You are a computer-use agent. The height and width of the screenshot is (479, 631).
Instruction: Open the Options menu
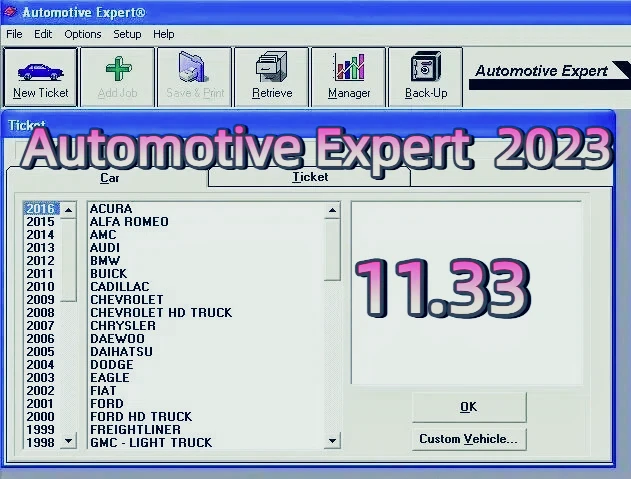point(82,34)
